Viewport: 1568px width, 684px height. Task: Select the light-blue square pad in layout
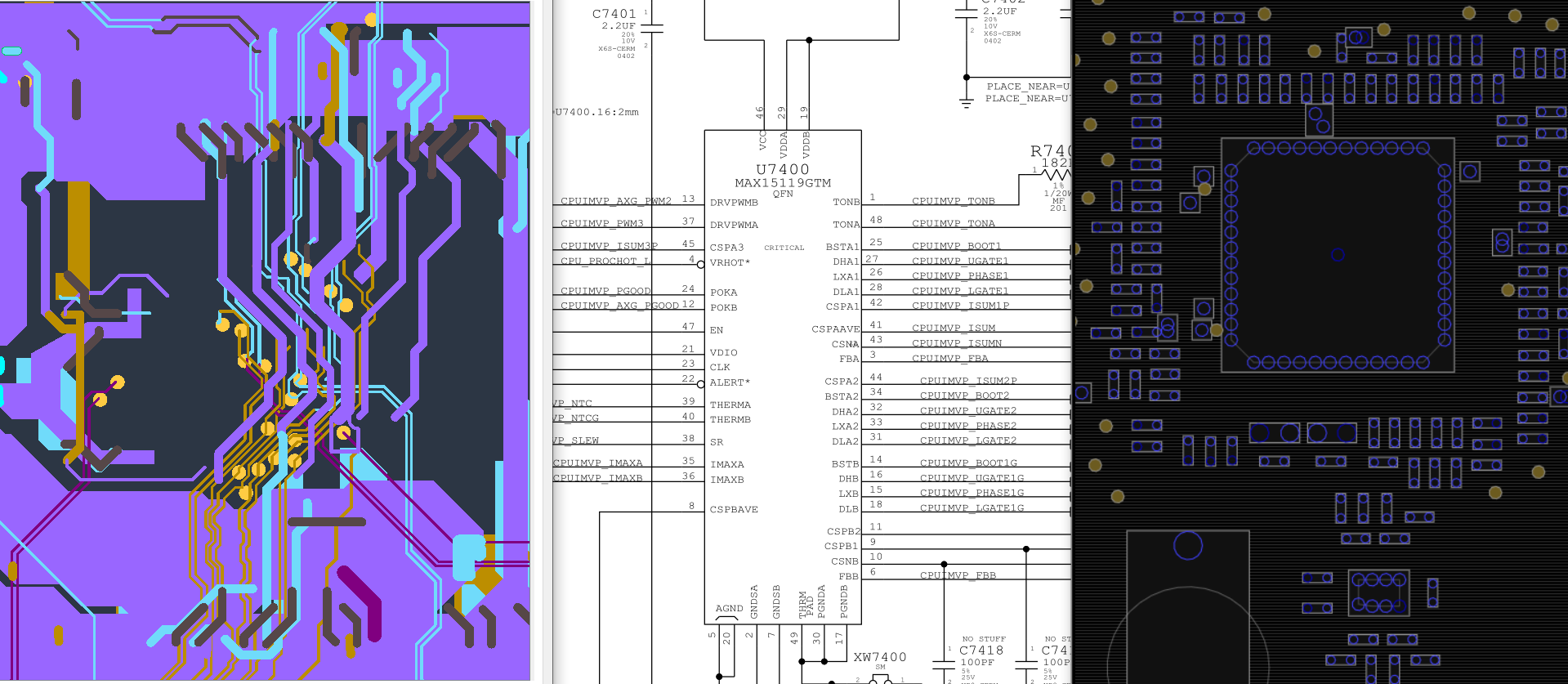tap(469, 557)
